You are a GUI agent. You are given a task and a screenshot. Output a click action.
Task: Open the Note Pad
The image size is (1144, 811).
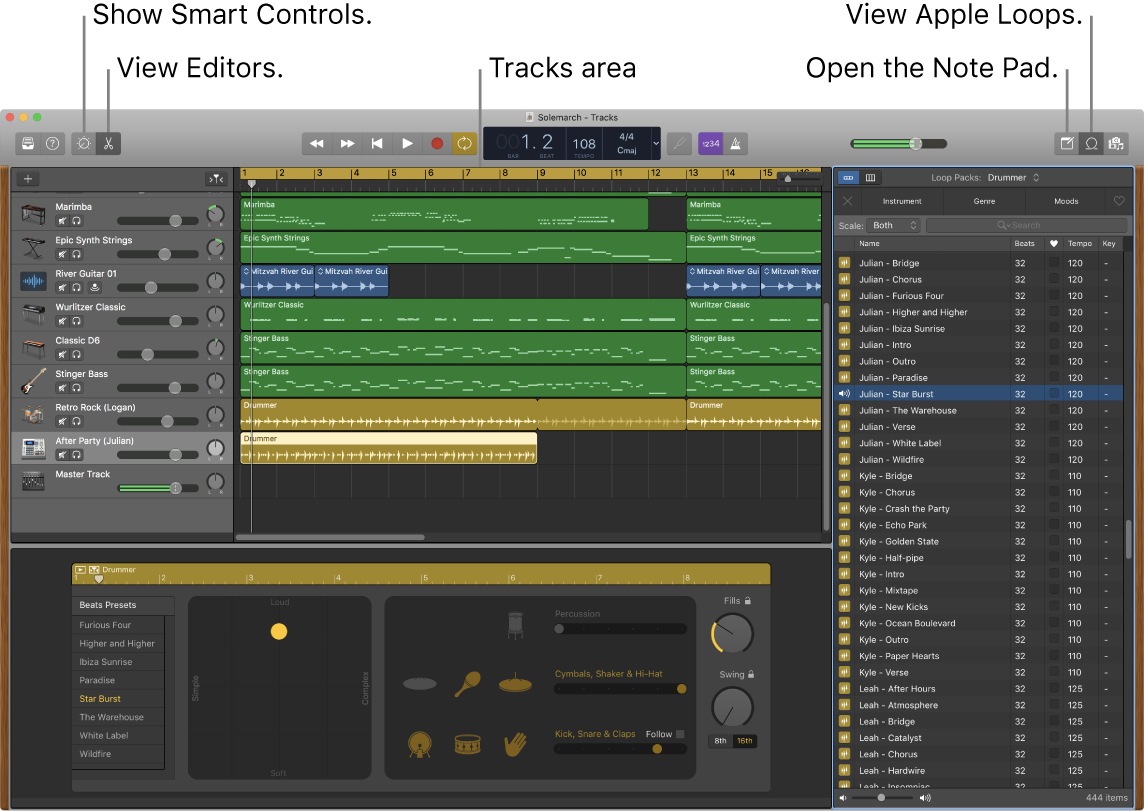point(1066,143)
